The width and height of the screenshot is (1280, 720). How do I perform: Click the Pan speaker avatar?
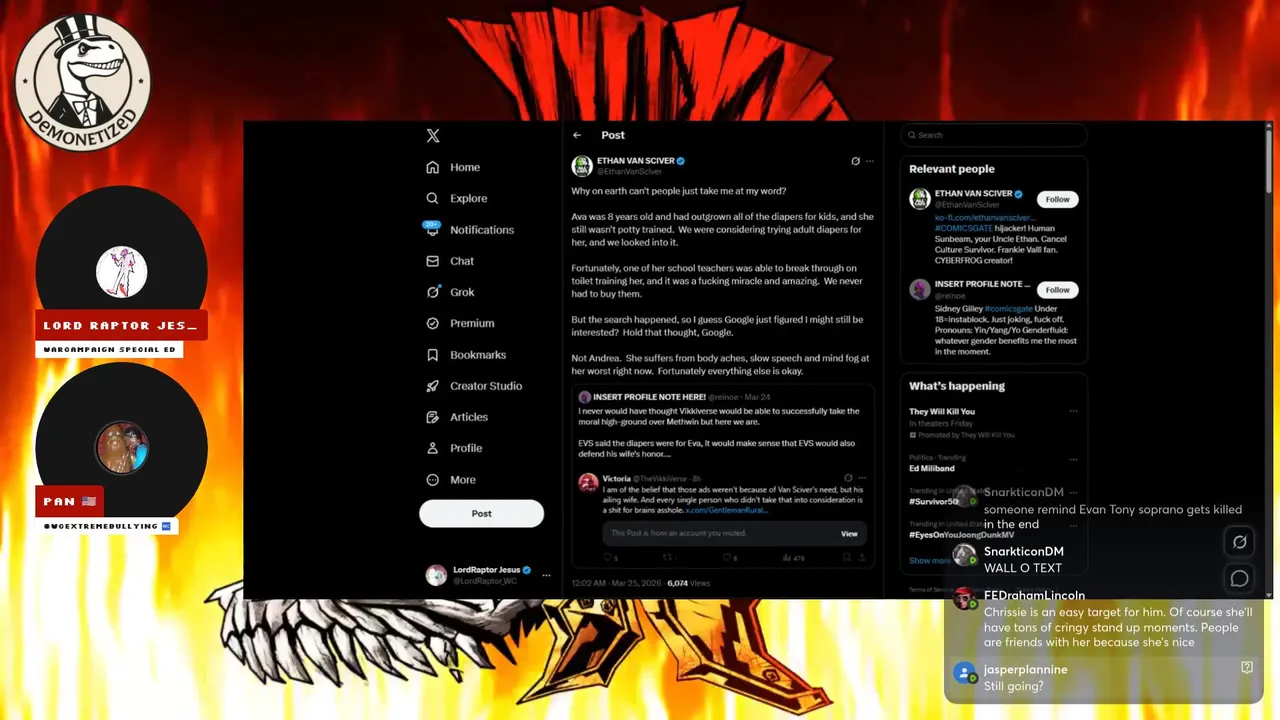122,448
